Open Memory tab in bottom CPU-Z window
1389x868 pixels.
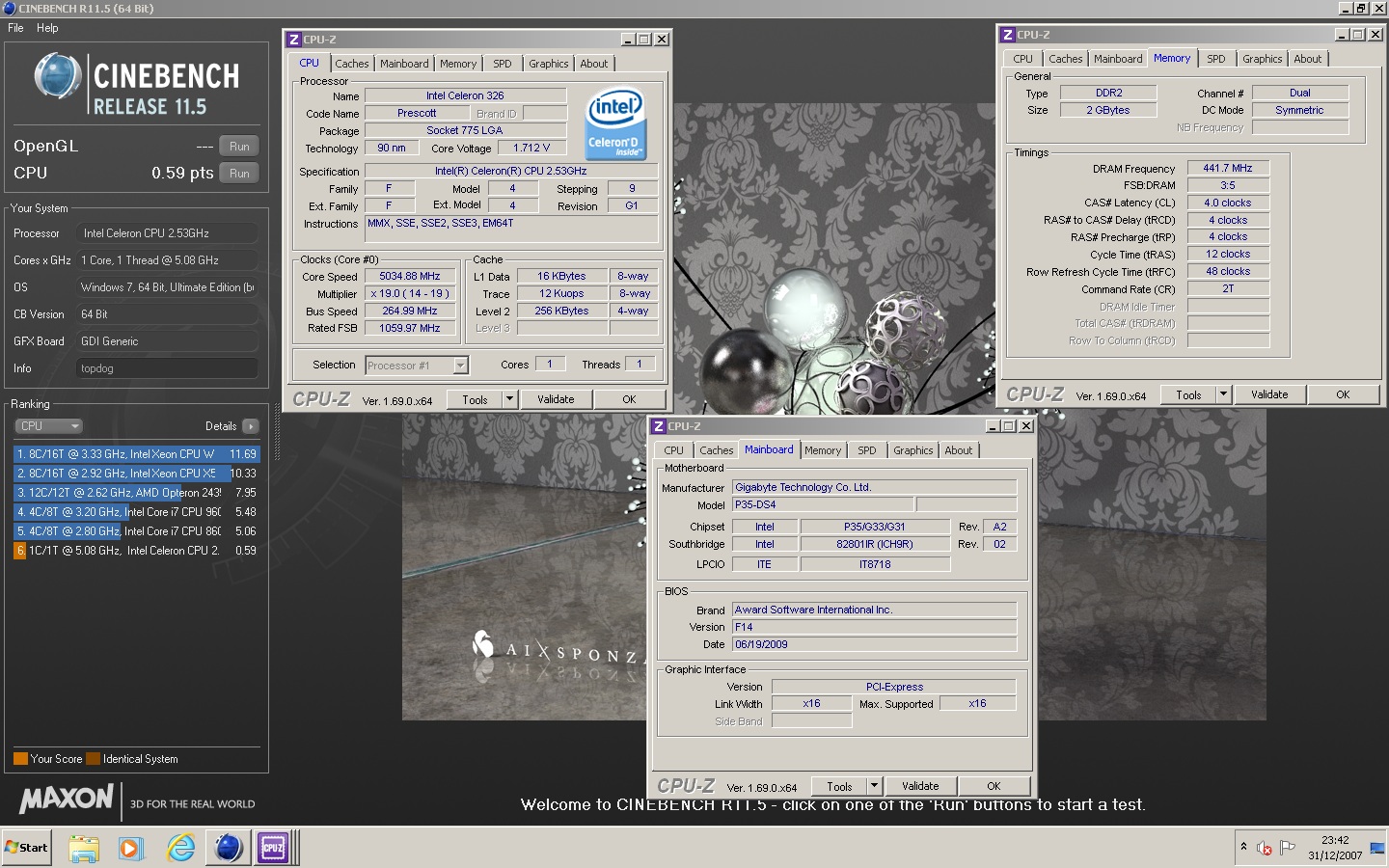[823, 450]
